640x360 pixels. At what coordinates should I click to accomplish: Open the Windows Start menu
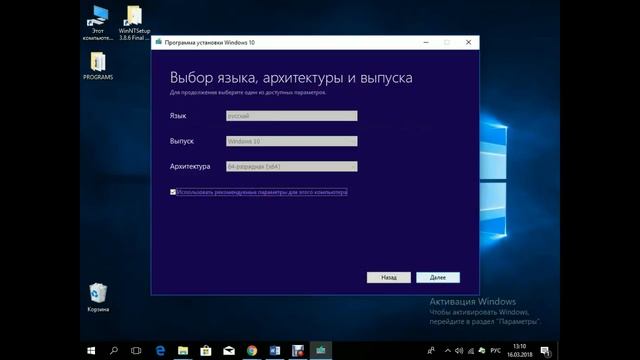pyautogui.click(x=91, y=351)
